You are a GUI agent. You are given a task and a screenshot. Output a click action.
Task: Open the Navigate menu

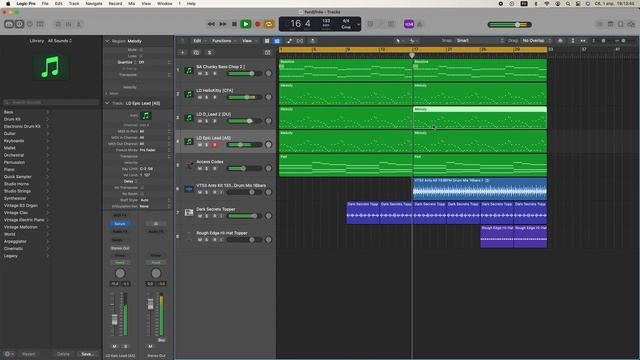(x=94, y=4)
